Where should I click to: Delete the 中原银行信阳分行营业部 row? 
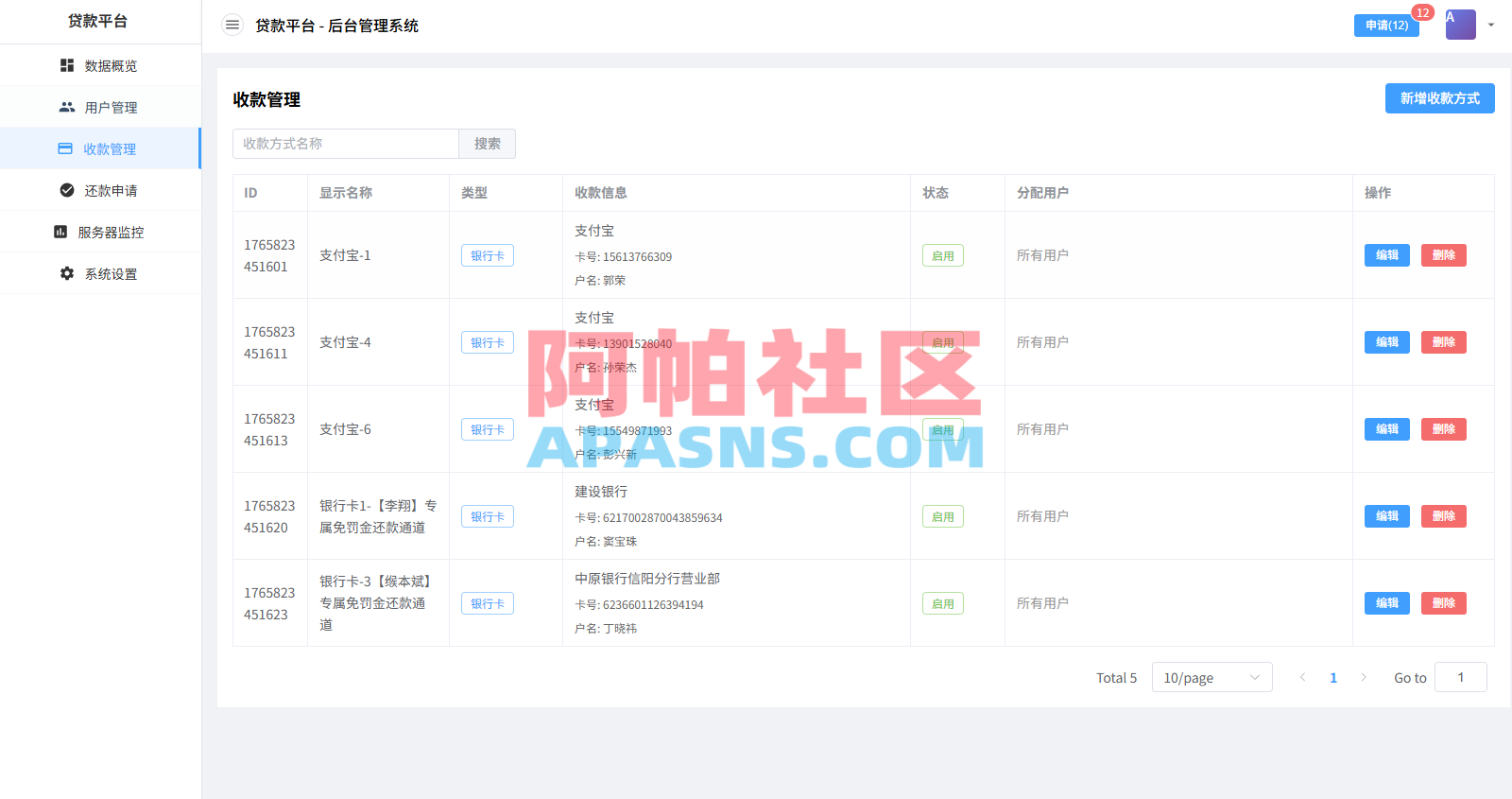pyautogui.click(x=1444, y=603)
